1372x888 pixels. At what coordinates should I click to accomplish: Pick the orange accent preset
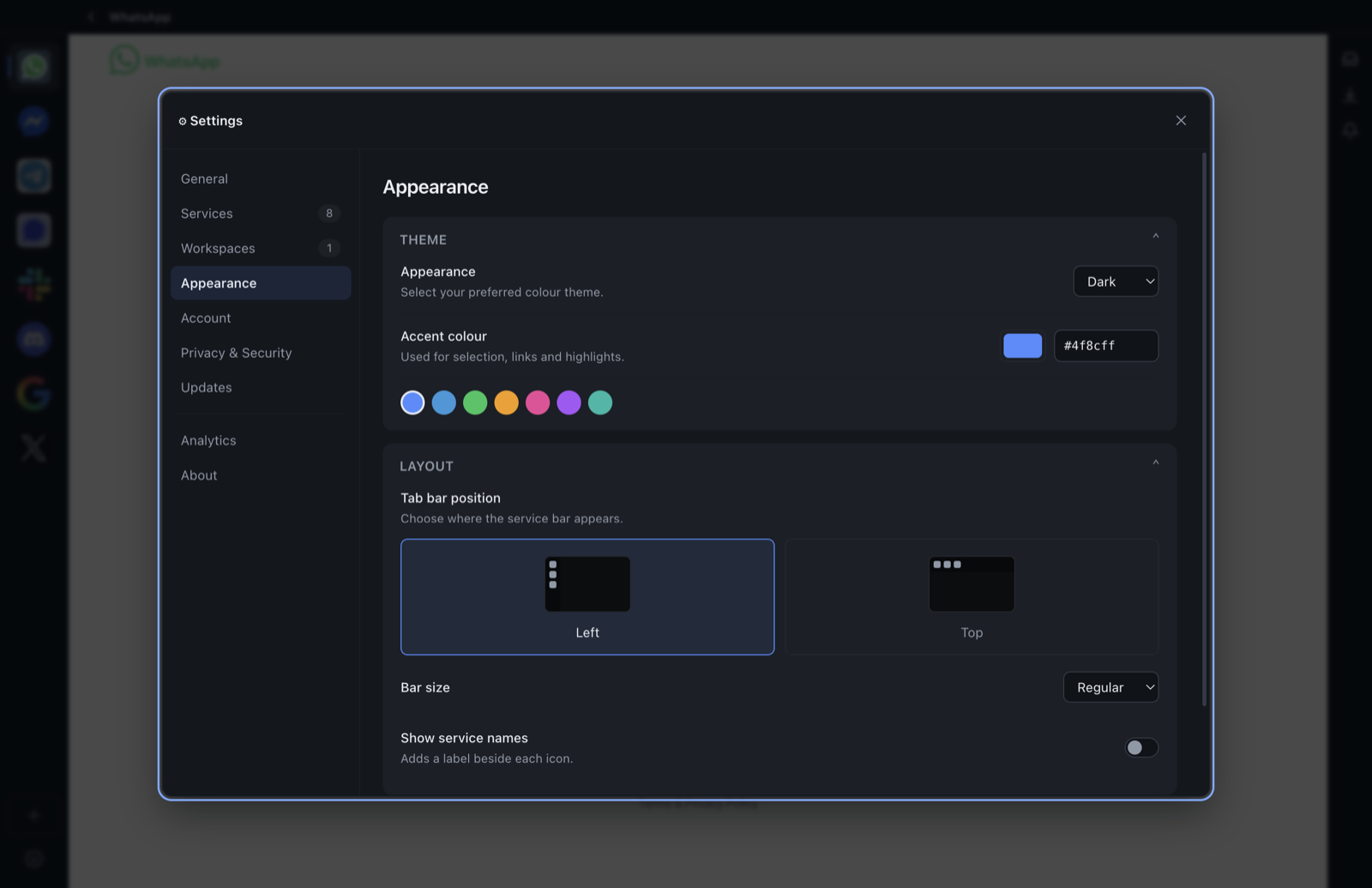[506, 402]
